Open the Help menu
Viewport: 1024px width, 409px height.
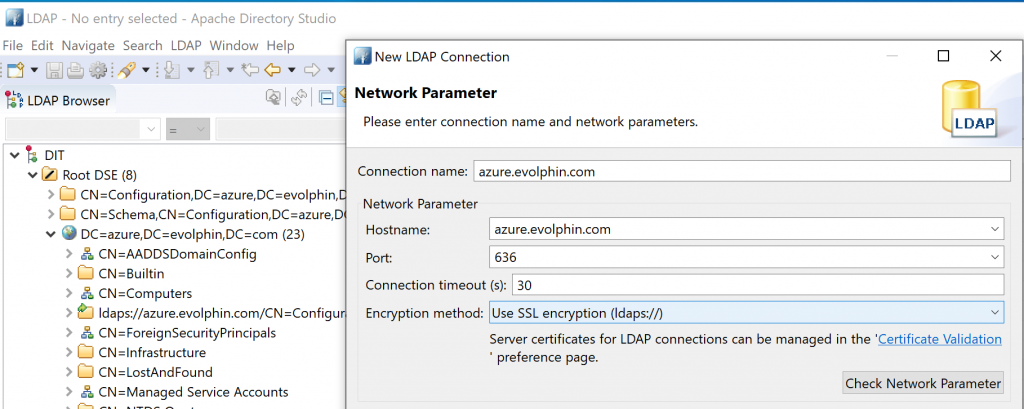point(281,45)
